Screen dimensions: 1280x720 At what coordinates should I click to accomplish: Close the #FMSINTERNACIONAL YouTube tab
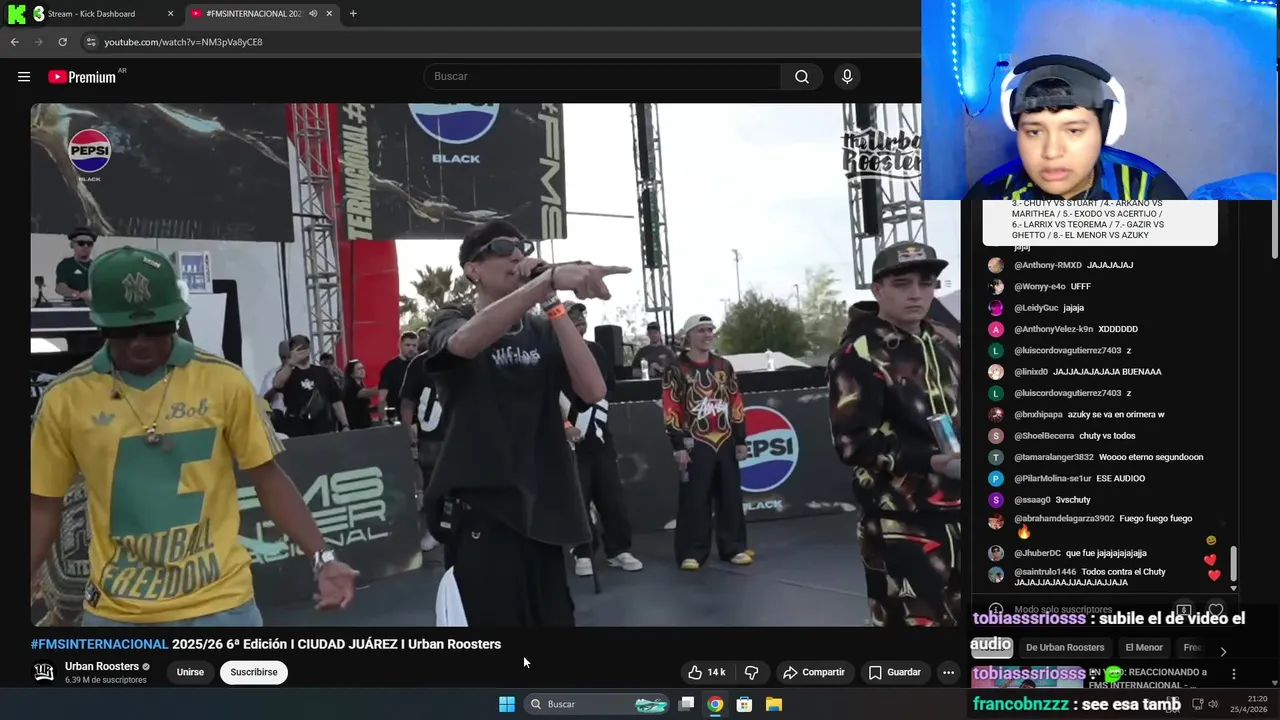tap(329, 13)
